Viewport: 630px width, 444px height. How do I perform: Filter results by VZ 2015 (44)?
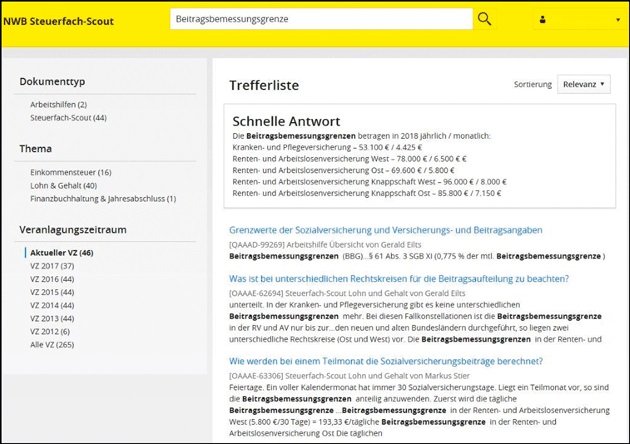53,292
